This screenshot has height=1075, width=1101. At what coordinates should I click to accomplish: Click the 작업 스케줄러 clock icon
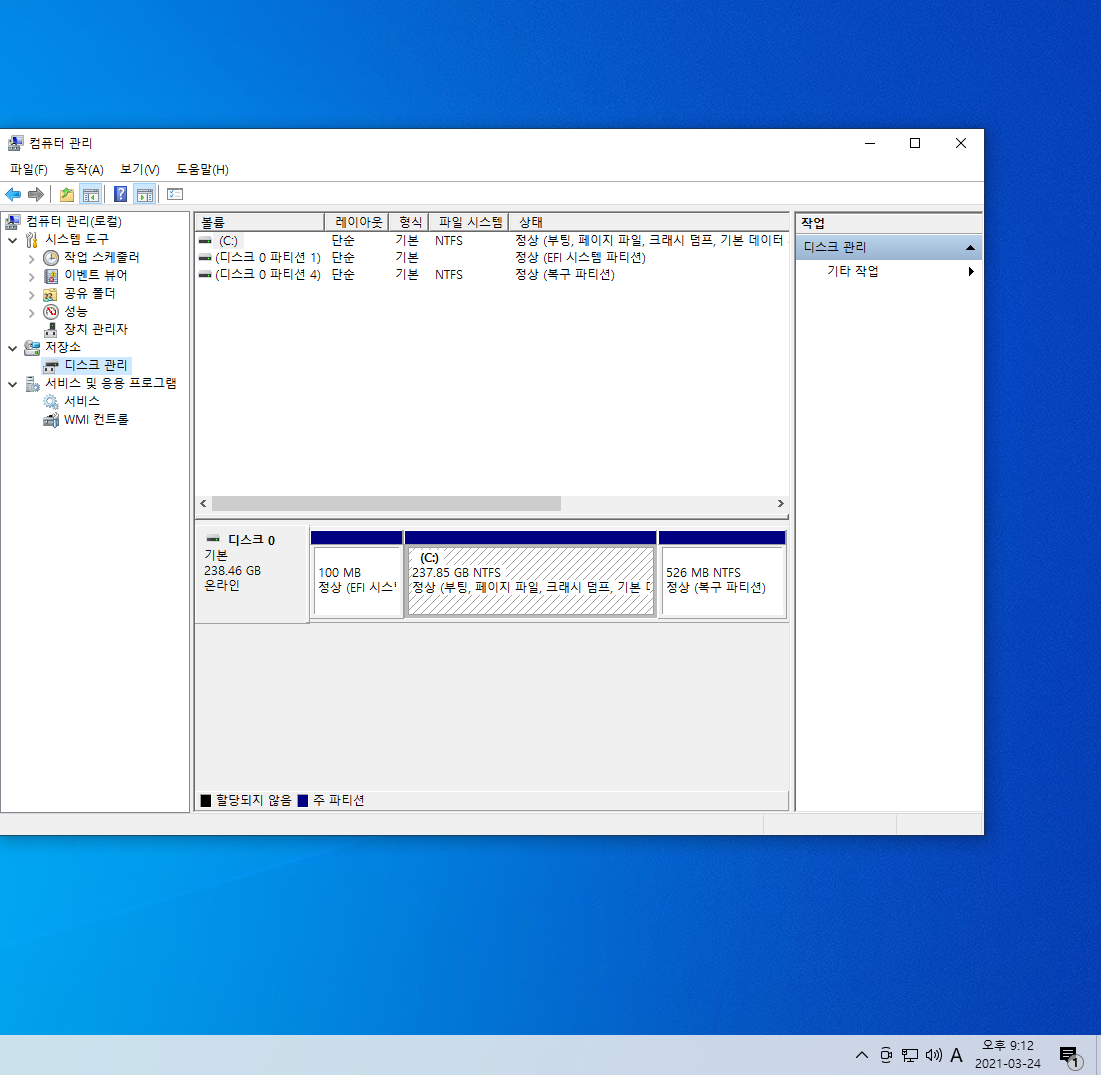point(51,258)
